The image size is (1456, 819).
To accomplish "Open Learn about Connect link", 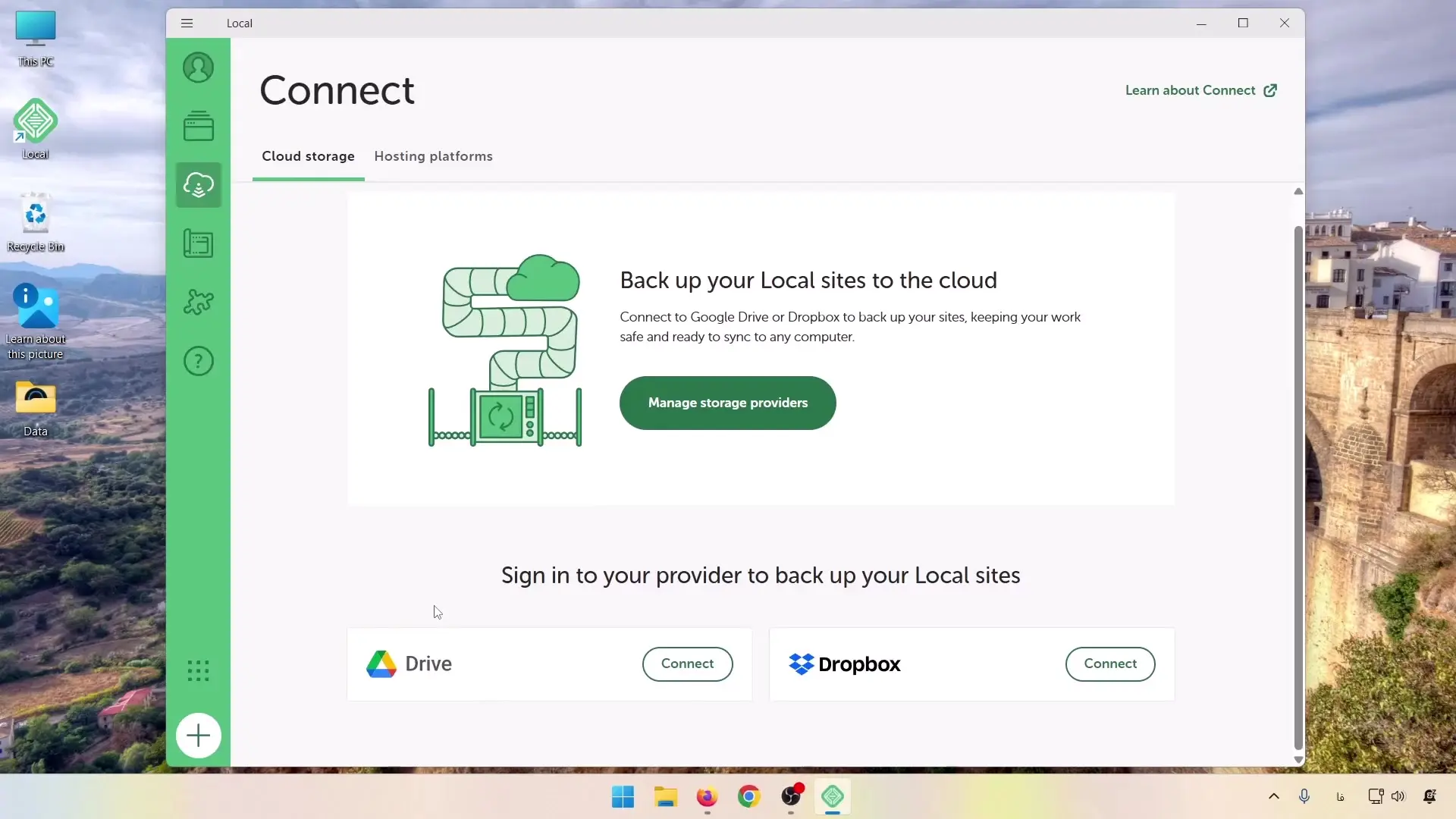I will (x=1200, y=90).
